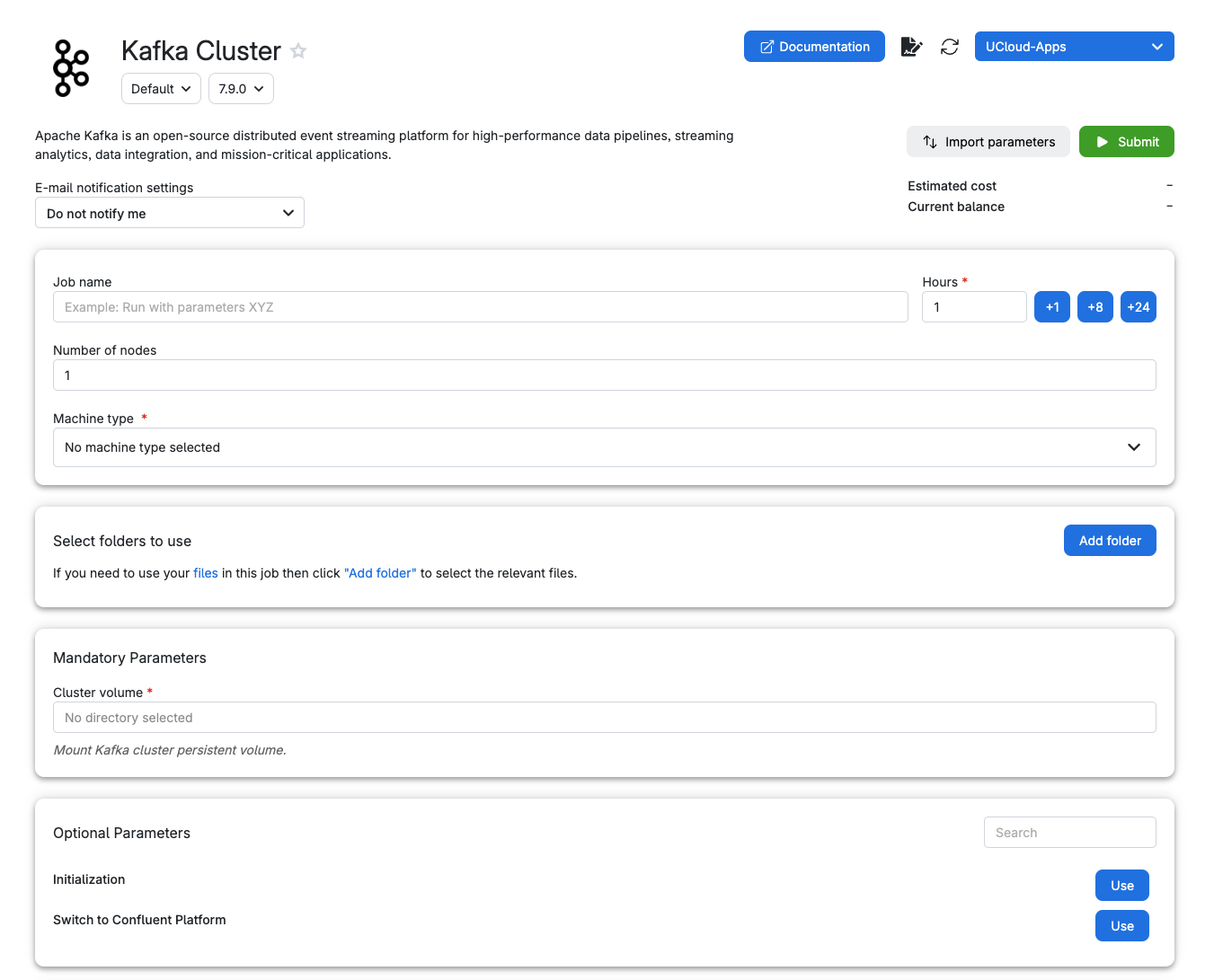Click the Number of nodes field
This screenshot has height=980, width=1214.
[x=605, y=375]
